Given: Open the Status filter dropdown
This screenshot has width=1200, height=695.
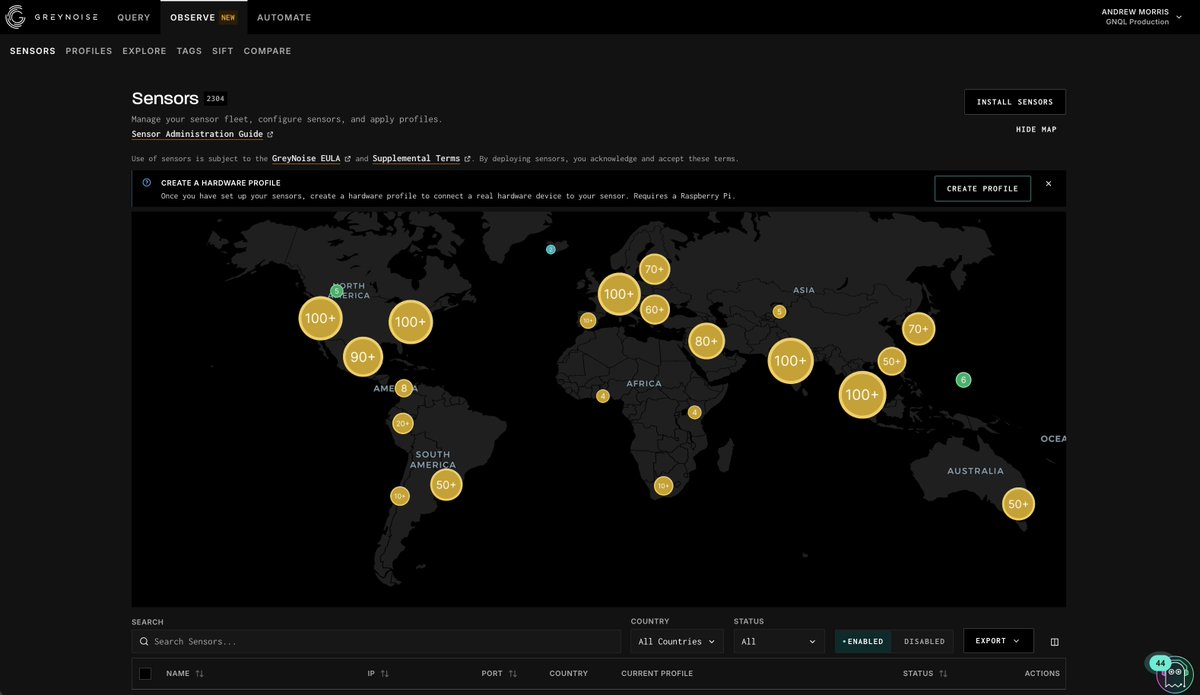Looking at the screenshot, I should (x=779, y=641).
